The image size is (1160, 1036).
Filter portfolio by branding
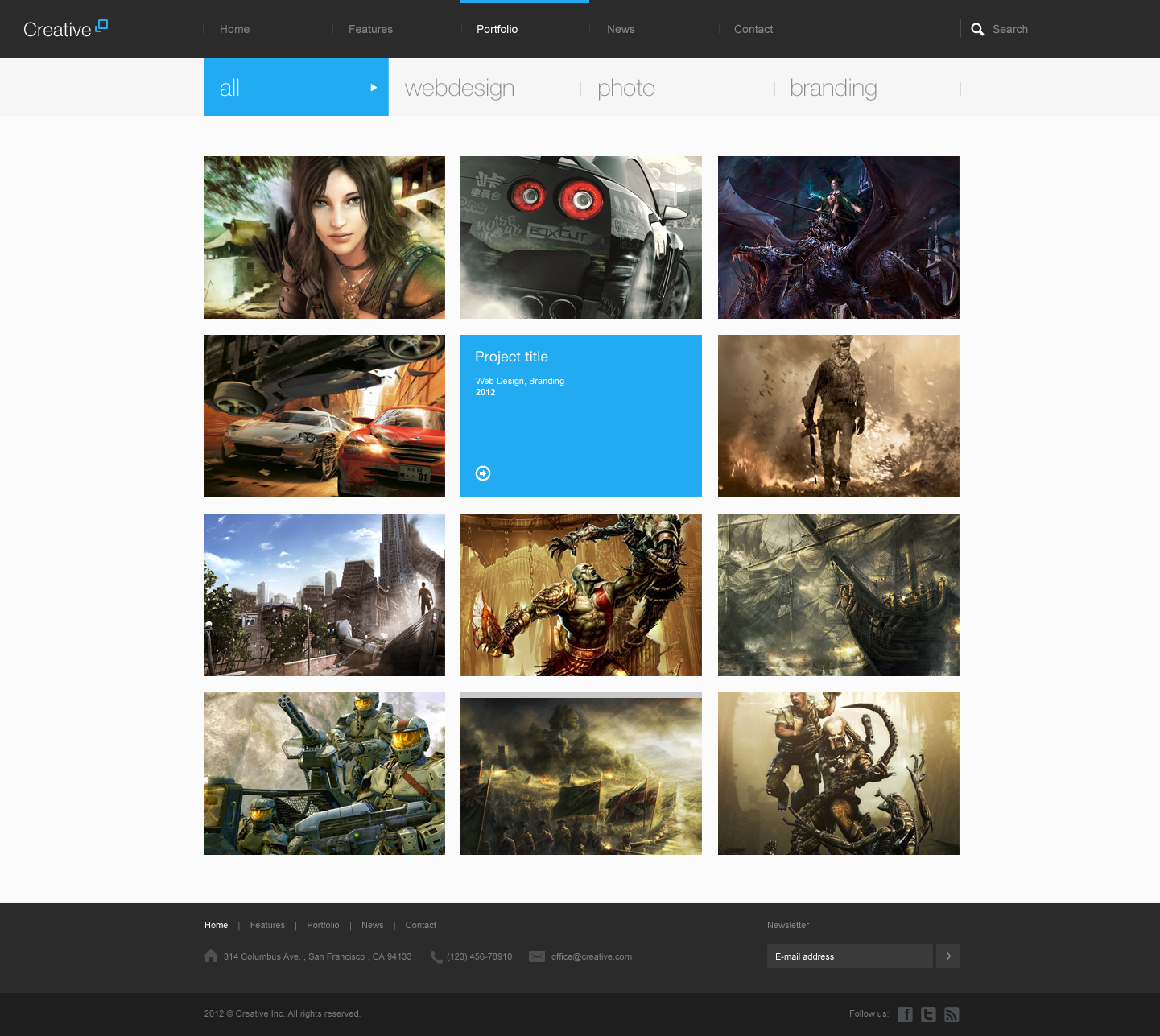833,88
